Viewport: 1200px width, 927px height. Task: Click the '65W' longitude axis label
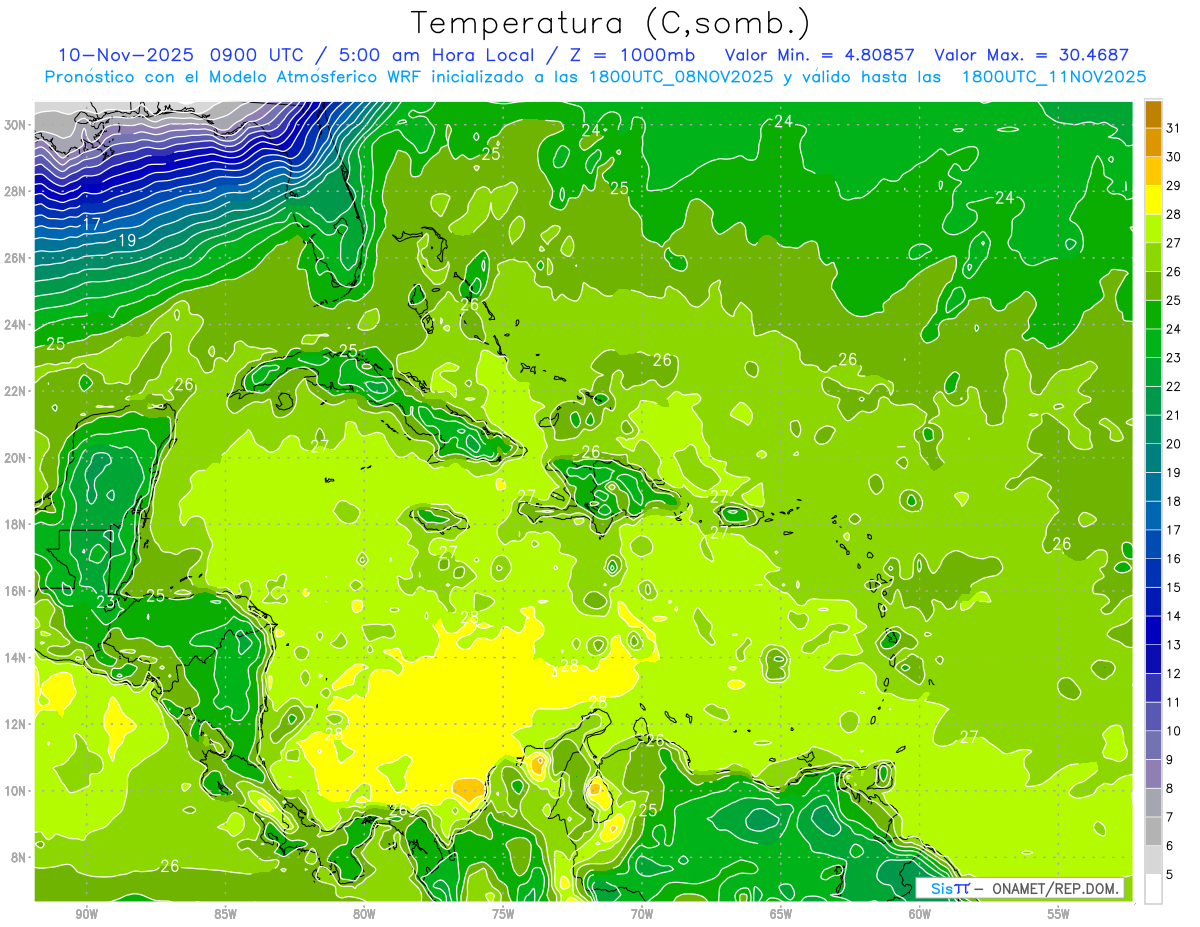pos(781,913)
